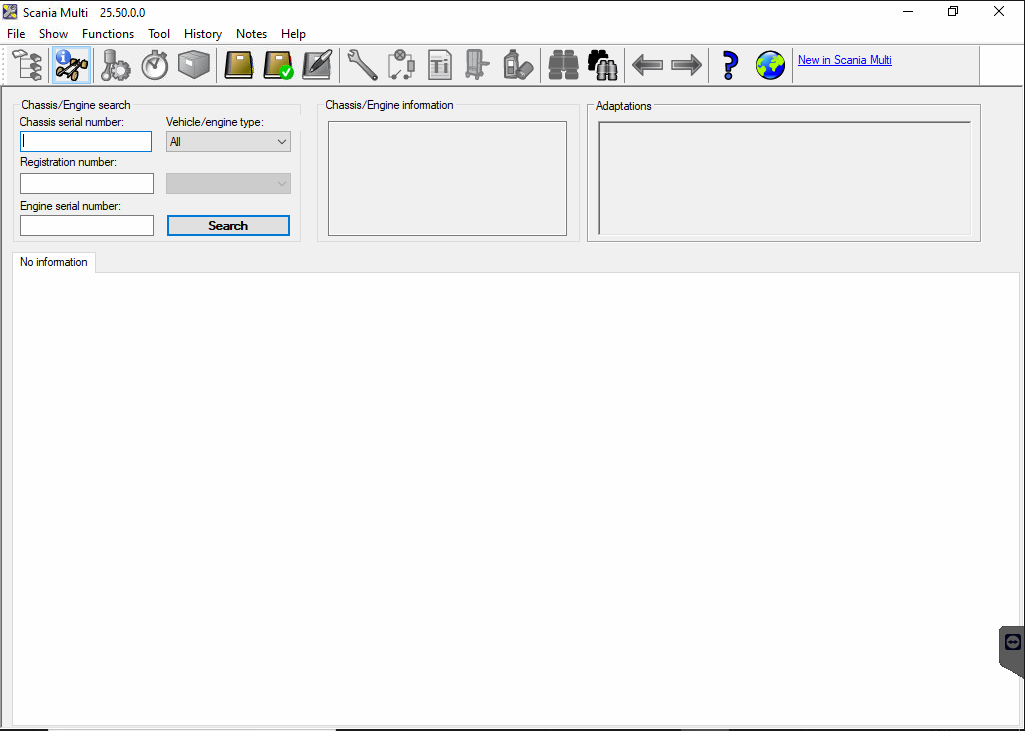Select the No information tab
The image size is (1025, 731).
[x=54, y=262]
